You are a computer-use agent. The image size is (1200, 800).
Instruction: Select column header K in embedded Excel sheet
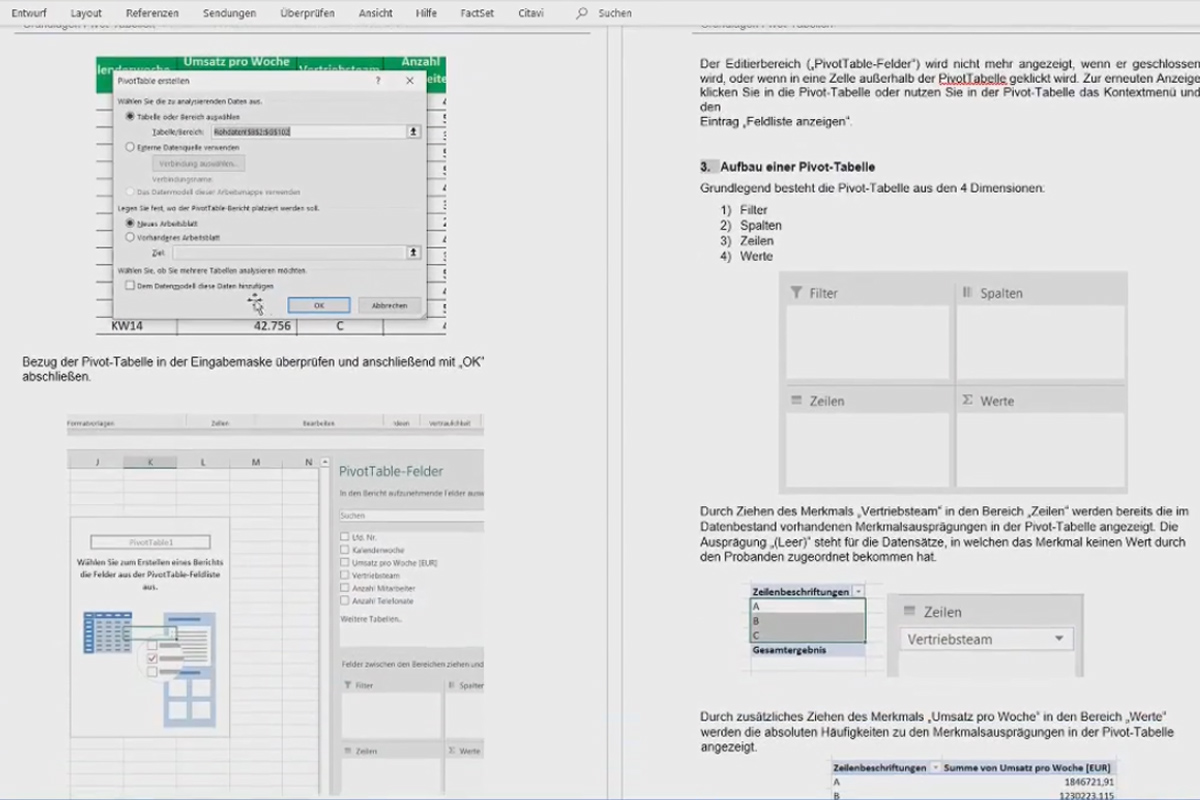point(150,462)
